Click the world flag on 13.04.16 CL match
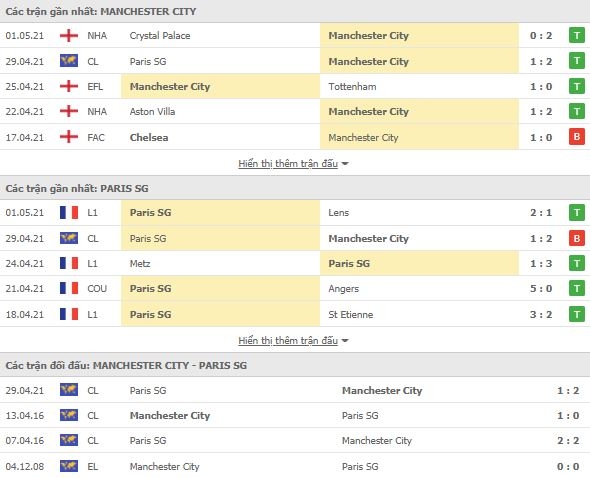This screenshot has height=478, width=590. 69,415
